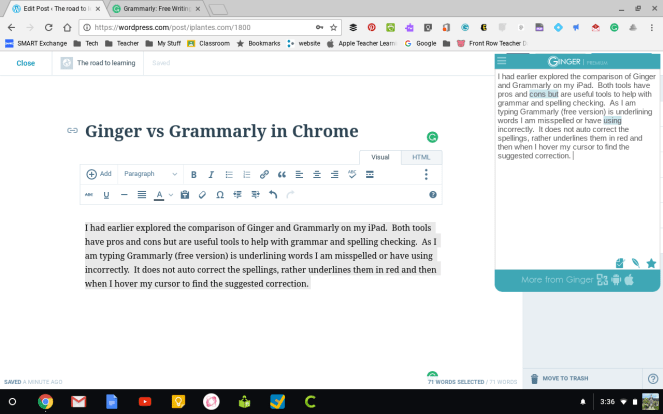This screenshot has width=663, height=414.
Task: Justify the paragraph text
Action: click(142, 195)
